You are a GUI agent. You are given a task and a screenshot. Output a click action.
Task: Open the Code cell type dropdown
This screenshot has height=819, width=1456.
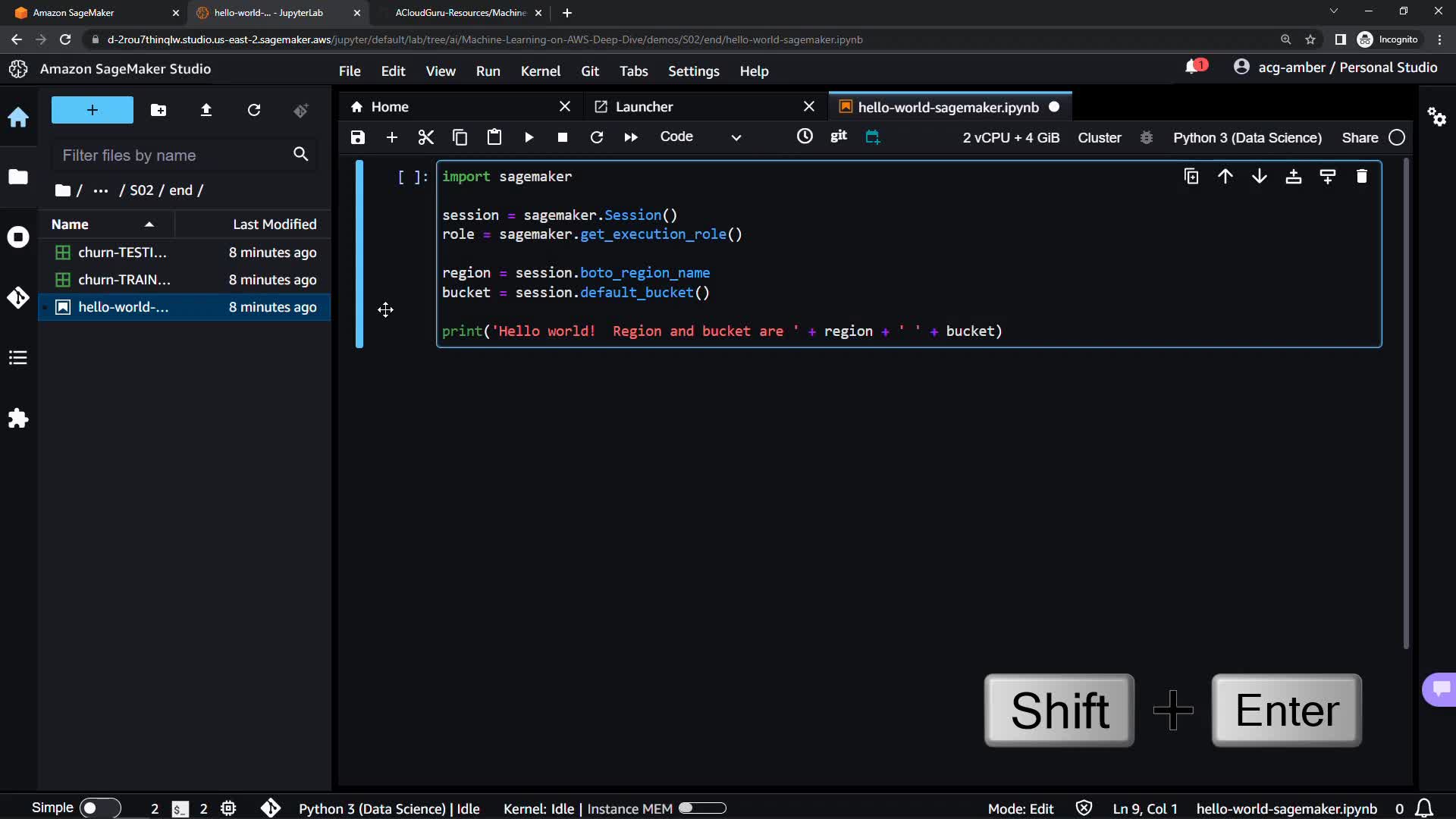pos(700,137)
